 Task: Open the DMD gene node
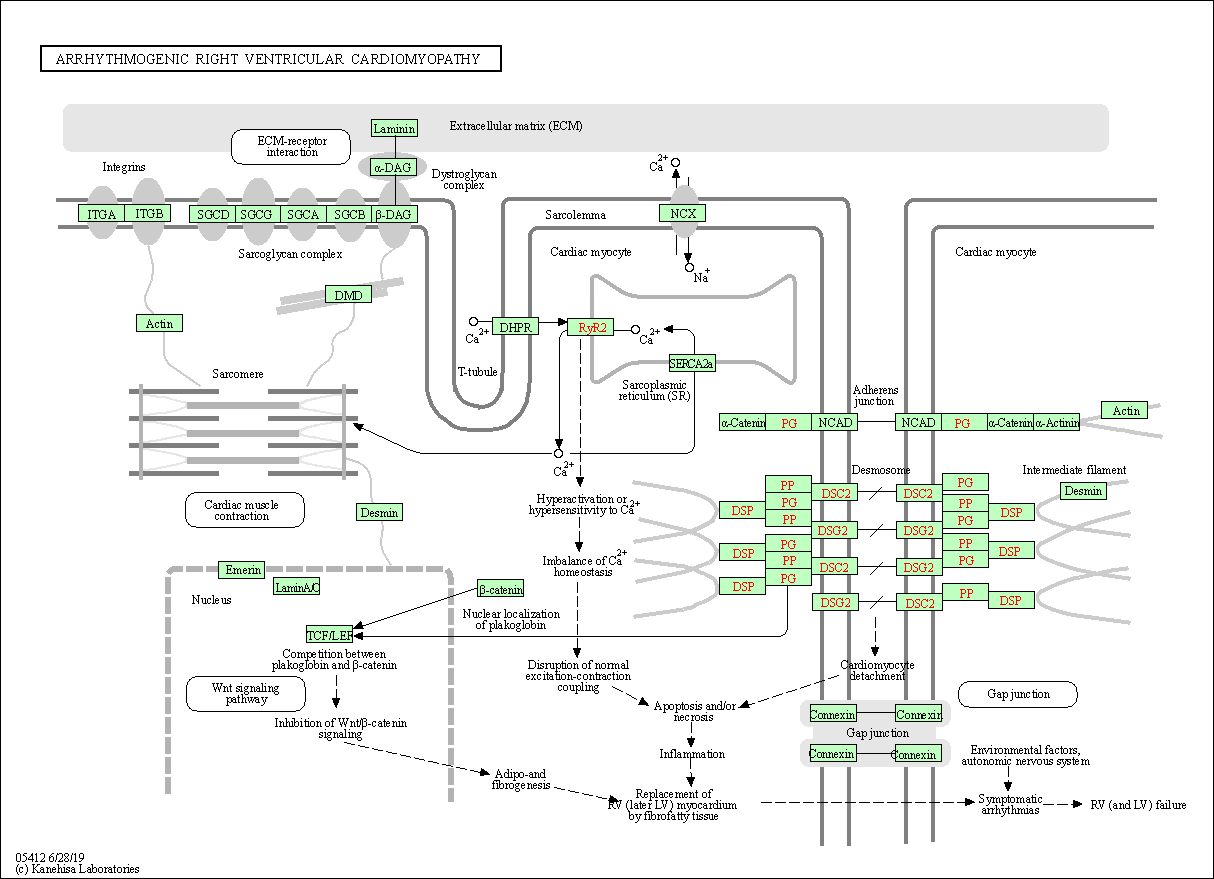click(348, 294)
